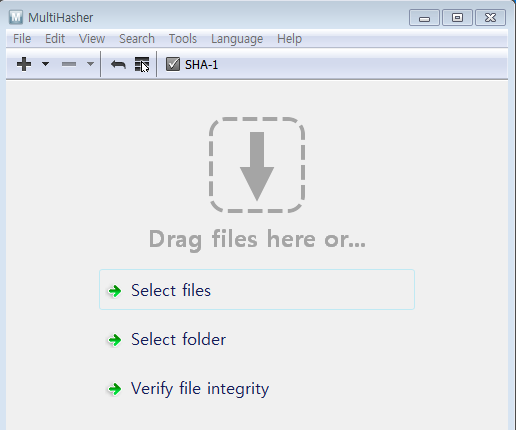This screenshot has height=430, width=516.
Task: Open the Help menu
Action: point(289,39)
